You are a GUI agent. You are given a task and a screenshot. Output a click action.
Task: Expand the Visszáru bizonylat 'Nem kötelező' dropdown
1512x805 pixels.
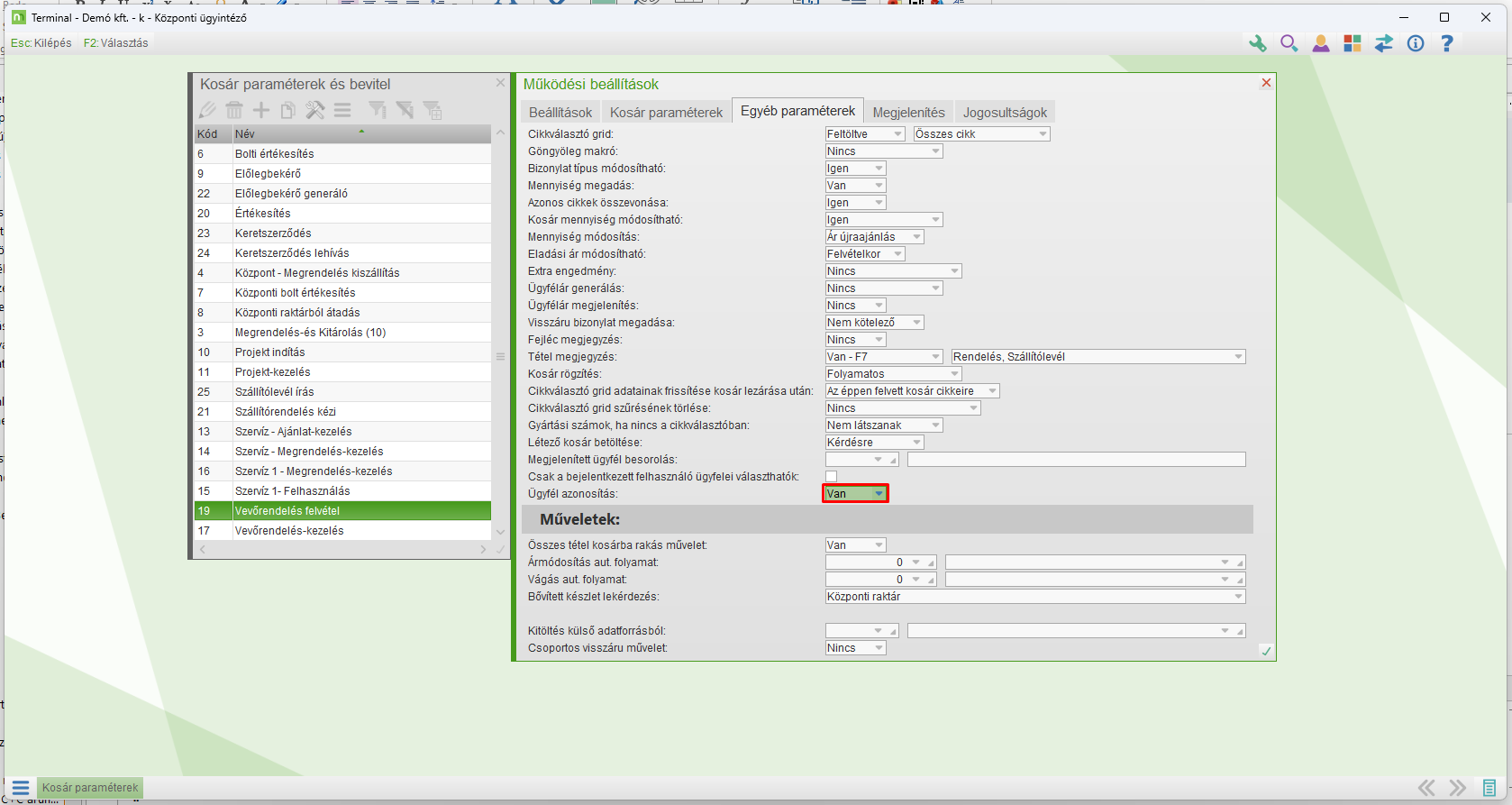[x=875, y=323]
